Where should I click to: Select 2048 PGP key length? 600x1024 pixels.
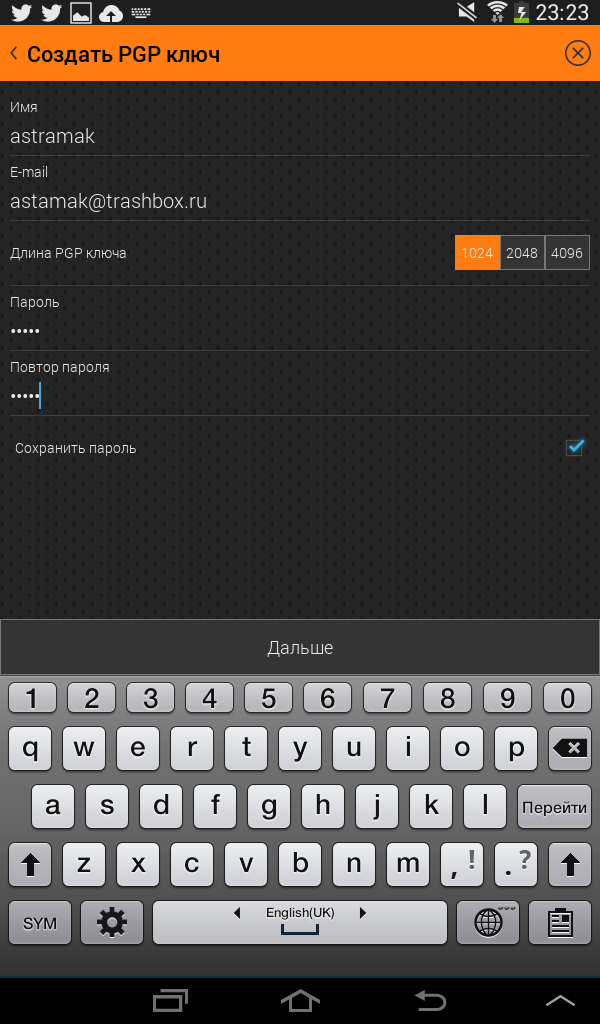pos(522,253)
